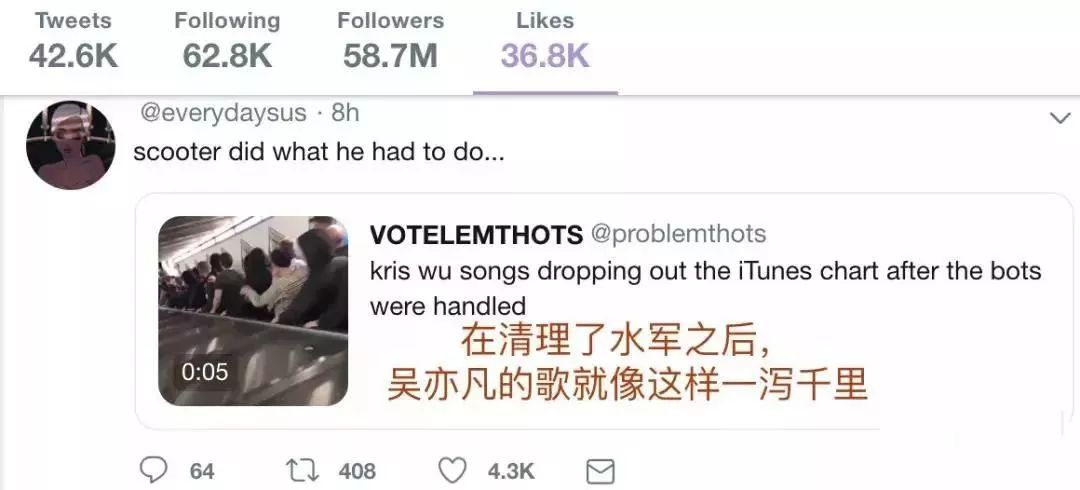The image size is (1080, 490).
Task: Click the 408 retweets count
Action: click(357, 472)
